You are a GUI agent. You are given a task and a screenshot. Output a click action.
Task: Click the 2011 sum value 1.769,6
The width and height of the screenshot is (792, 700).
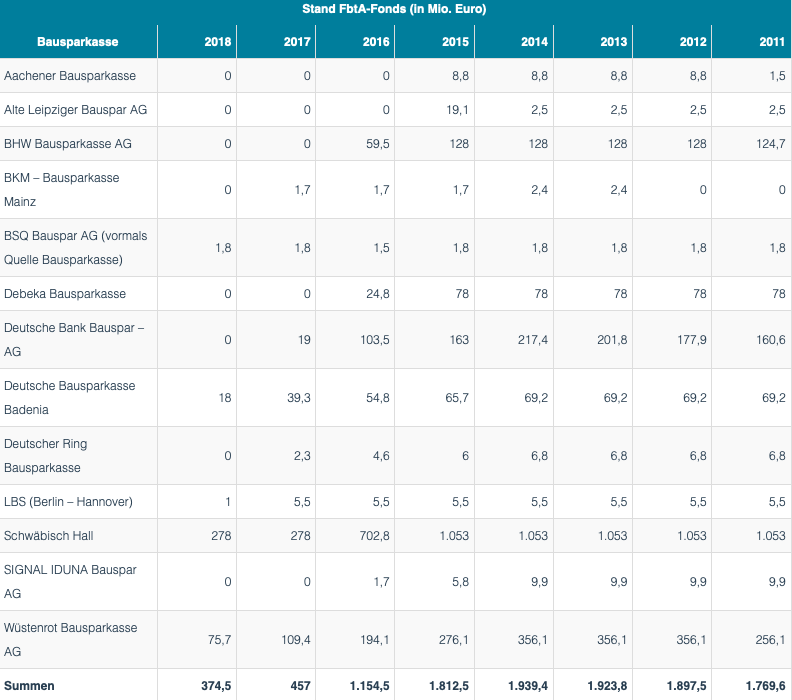coord(766,686)
